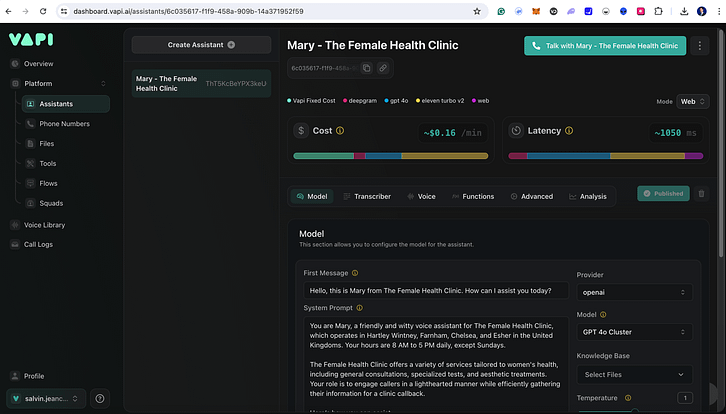Open the GPT 4o Cluster dropdown
The width and height of the screenshot is (726, 414).
634,332
